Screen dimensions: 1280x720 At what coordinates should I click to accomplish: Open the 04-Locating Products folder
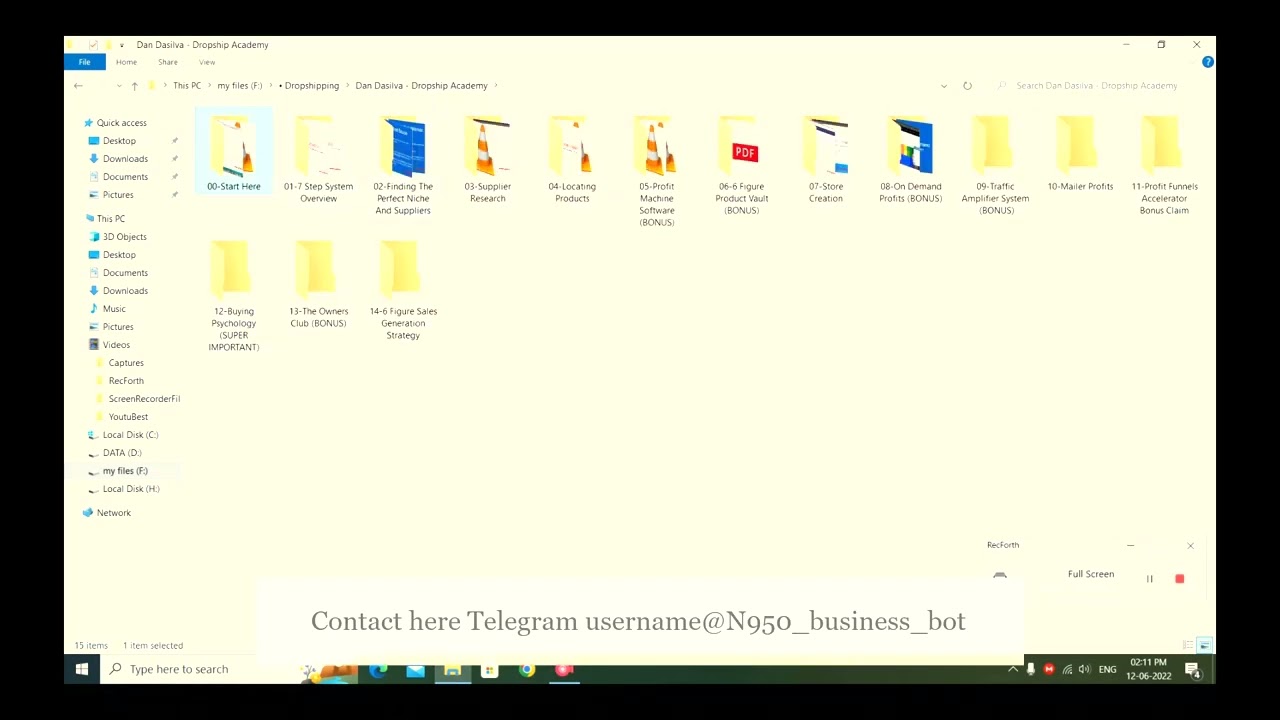click(x=572, y=158)
